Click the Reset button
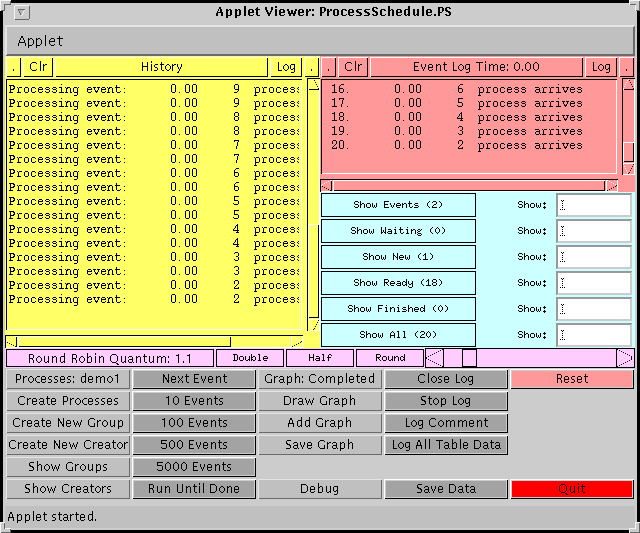The image size is (640, 533). [572, 379]
